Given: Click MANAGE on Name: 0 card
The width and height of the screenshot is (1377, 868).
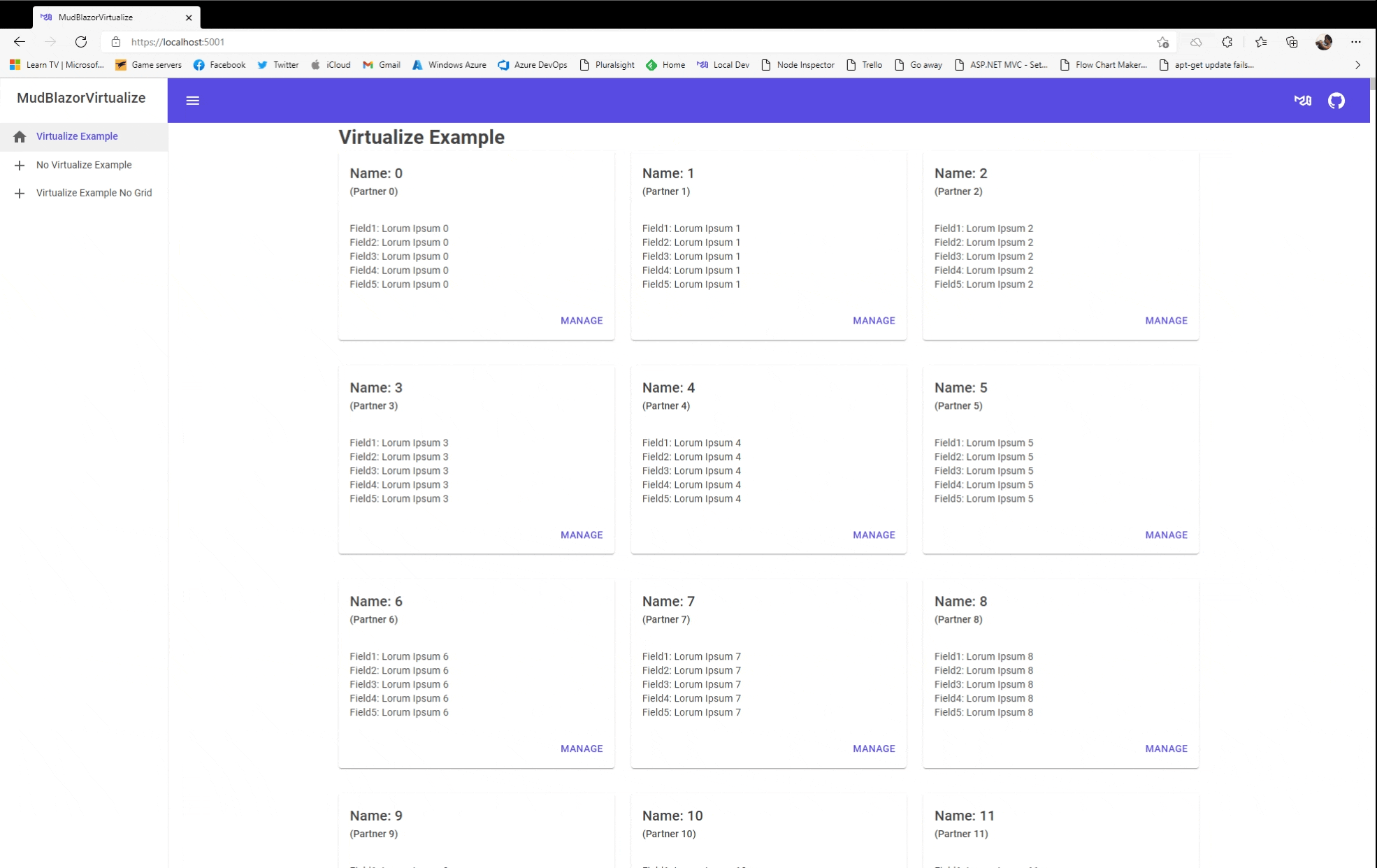Looking at the screenshot, I should pyautogui.click(x=581, y=321).
